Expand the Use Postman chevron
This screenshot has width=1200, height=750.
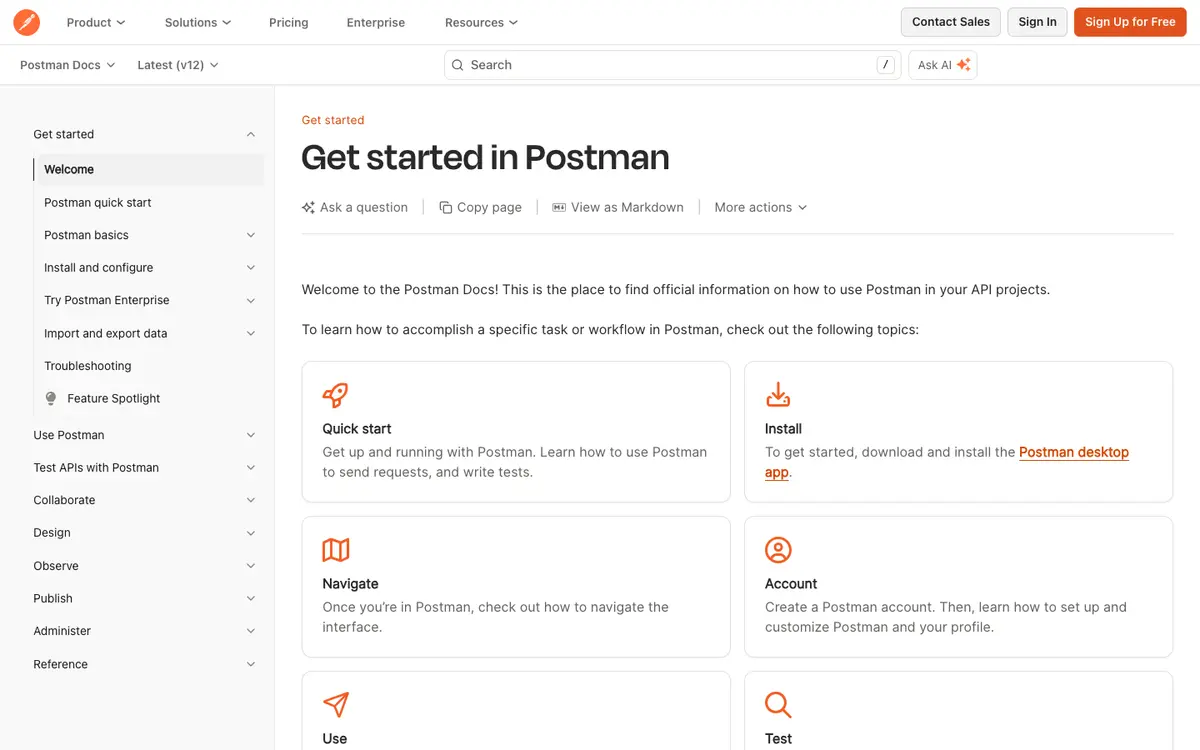pos(251,435)
